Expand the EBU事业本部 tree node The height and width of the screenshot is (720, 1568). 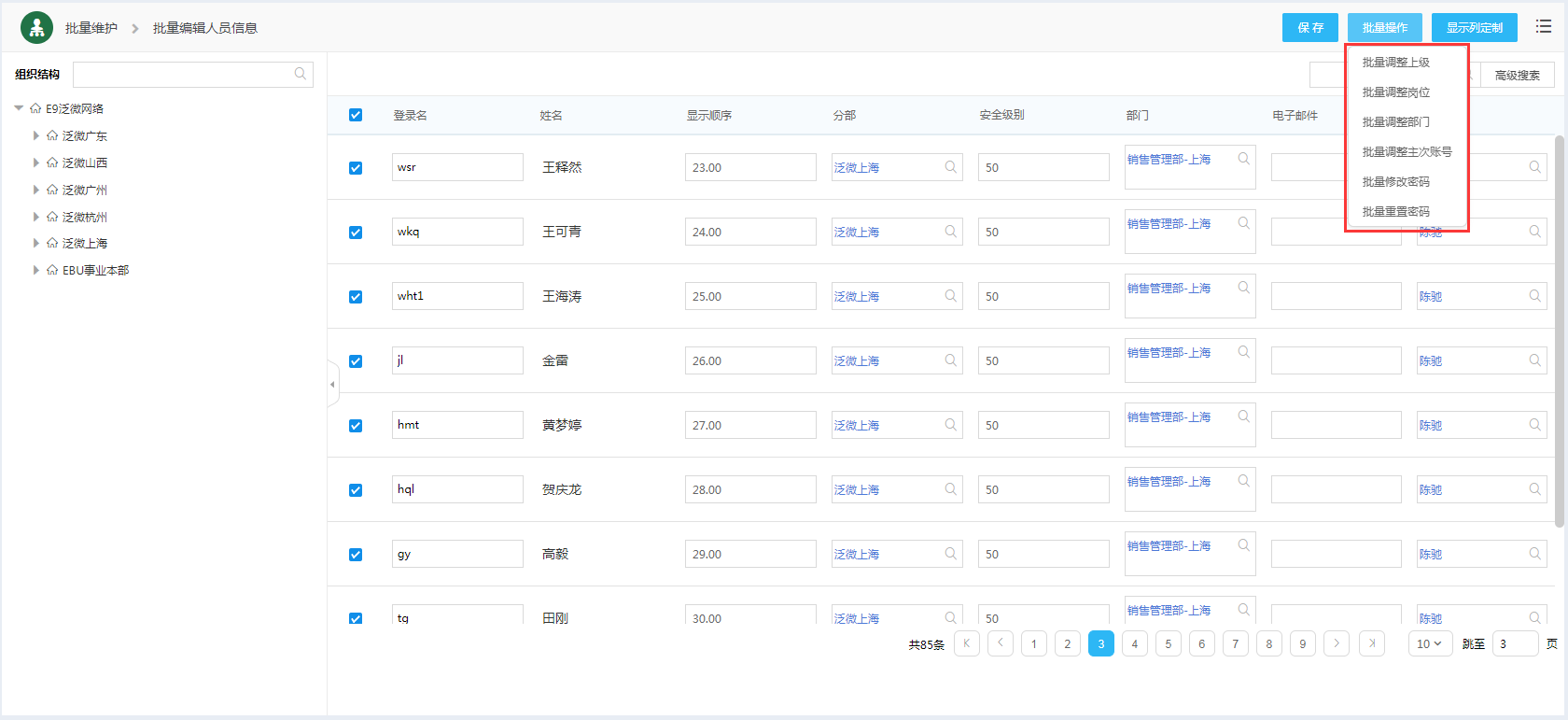click(36, 270)
